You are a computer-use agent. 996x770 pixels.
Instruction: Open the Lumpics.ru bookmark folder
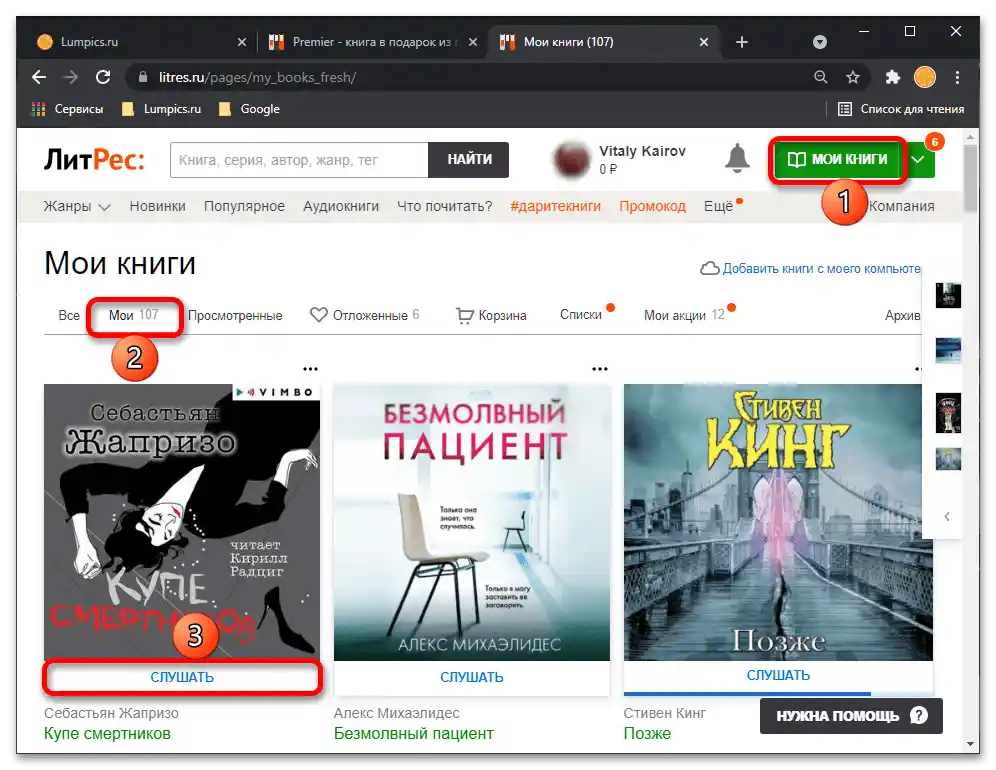(x=161, y=109)
